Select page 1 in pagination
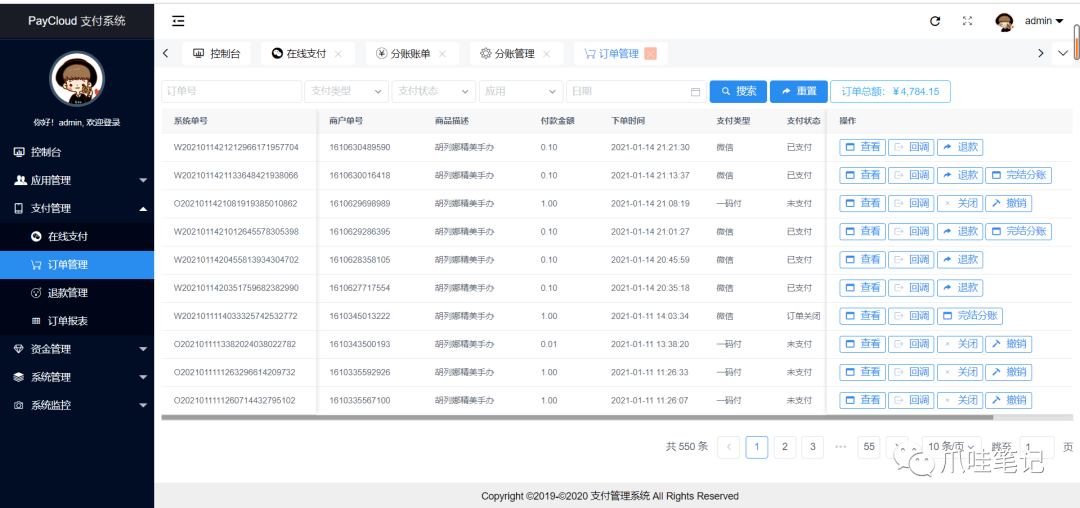 coord(756,447)
